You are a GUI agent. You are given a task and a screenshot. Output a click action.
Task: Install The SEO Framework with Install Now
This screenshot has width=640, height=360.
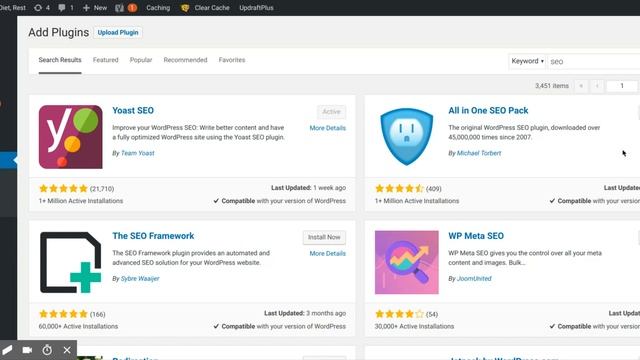(324, 237)
